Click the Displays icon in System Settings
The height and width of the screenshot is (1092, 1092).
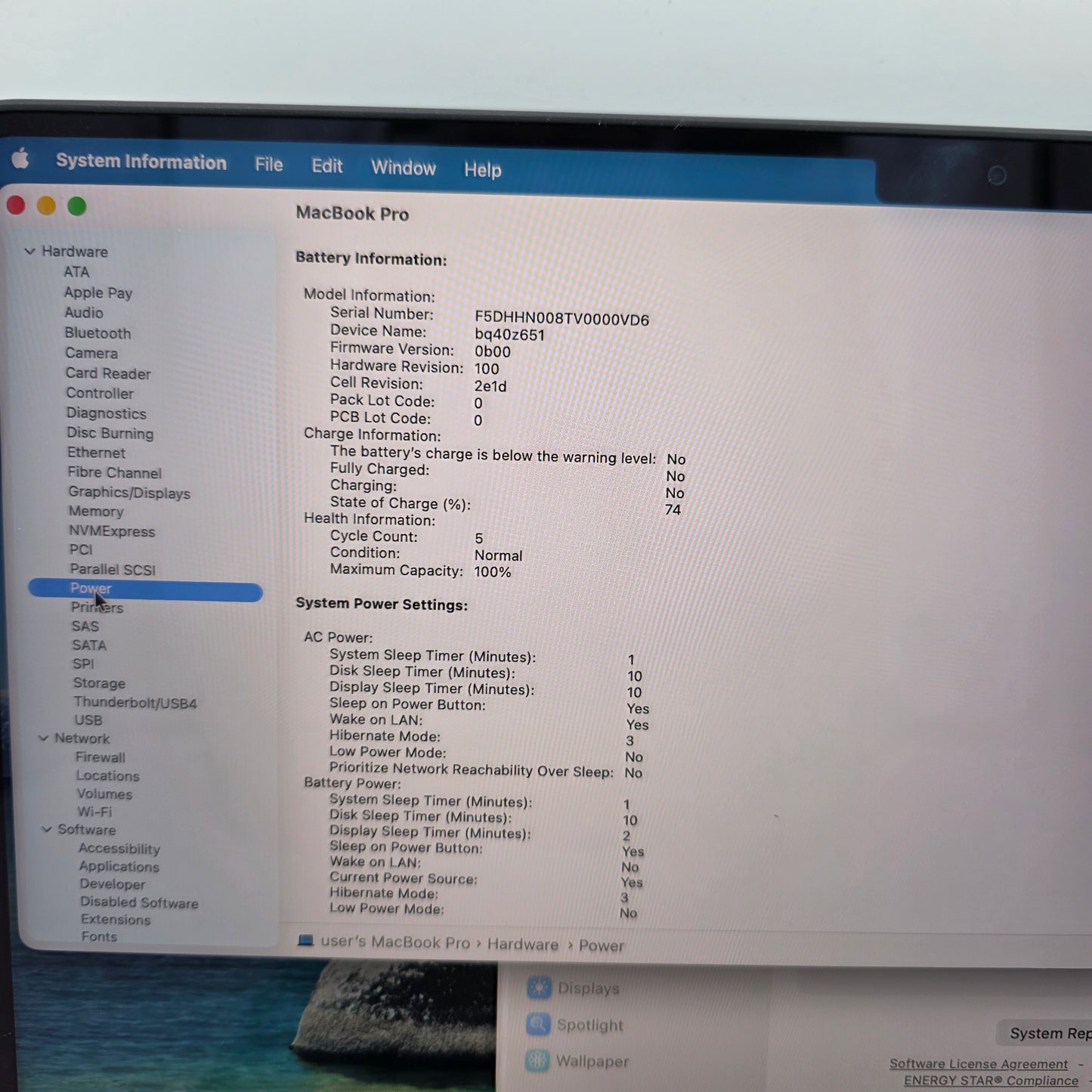pyautogui.click(x=539, y=988)
